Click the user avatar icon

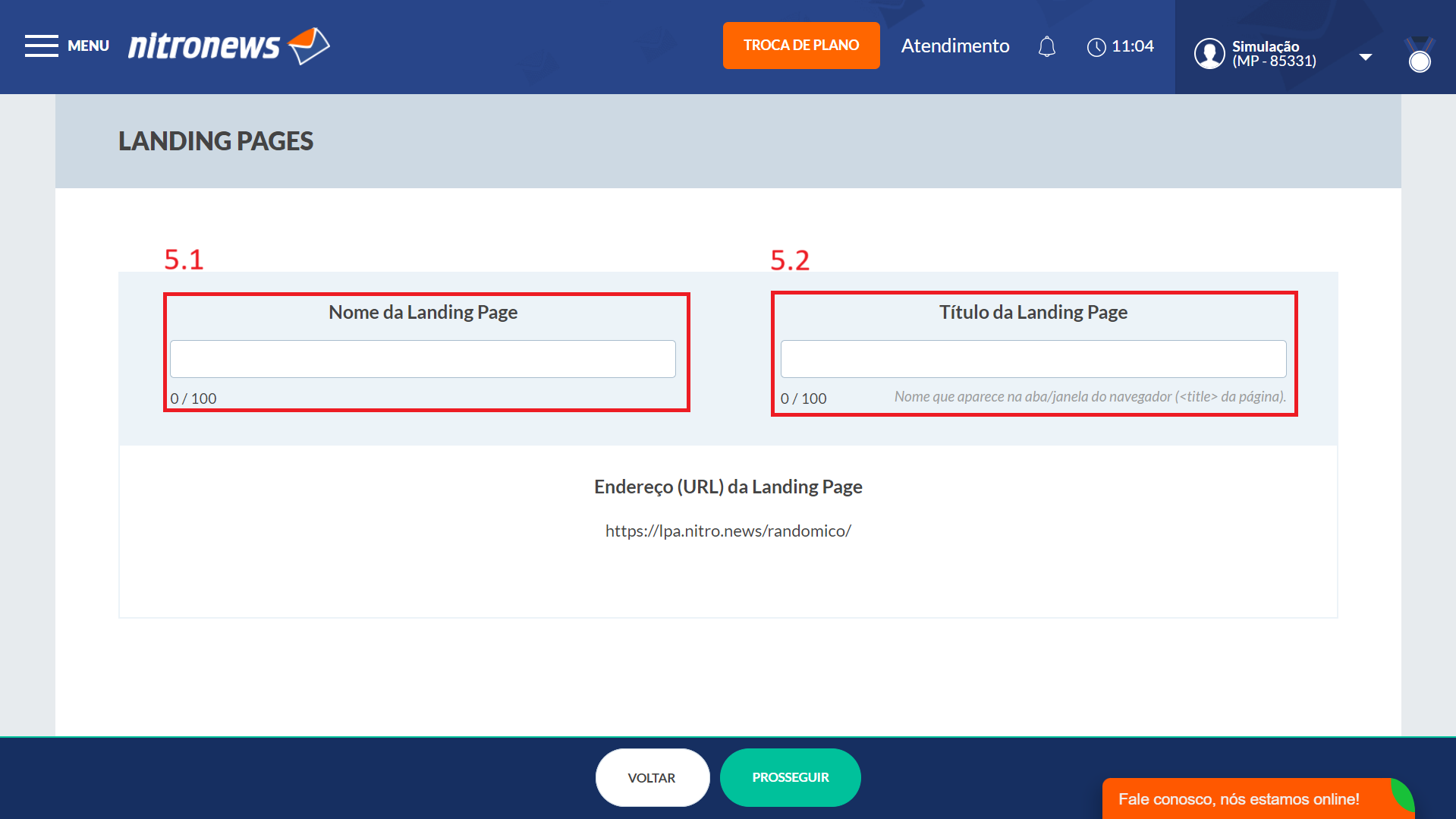[x=1209, y=53]
